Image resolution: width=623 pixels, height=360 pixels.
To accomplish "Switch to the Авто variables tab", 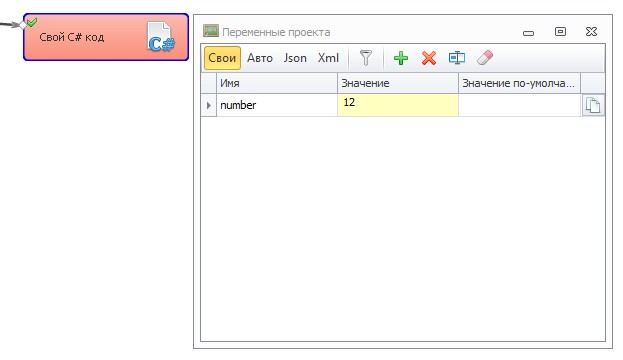I will point(260,58).
